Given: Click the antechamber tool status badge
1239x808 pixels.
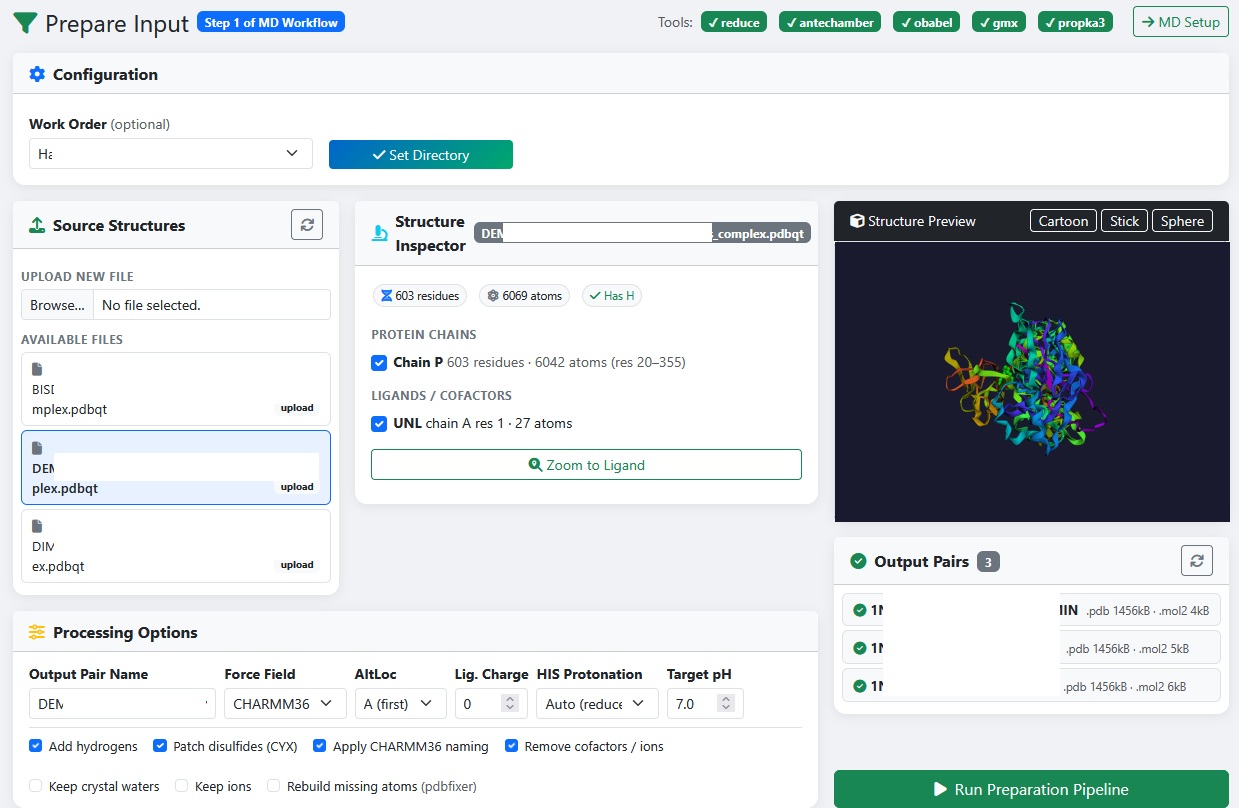Looking at the screenshot, I should 830,22.
